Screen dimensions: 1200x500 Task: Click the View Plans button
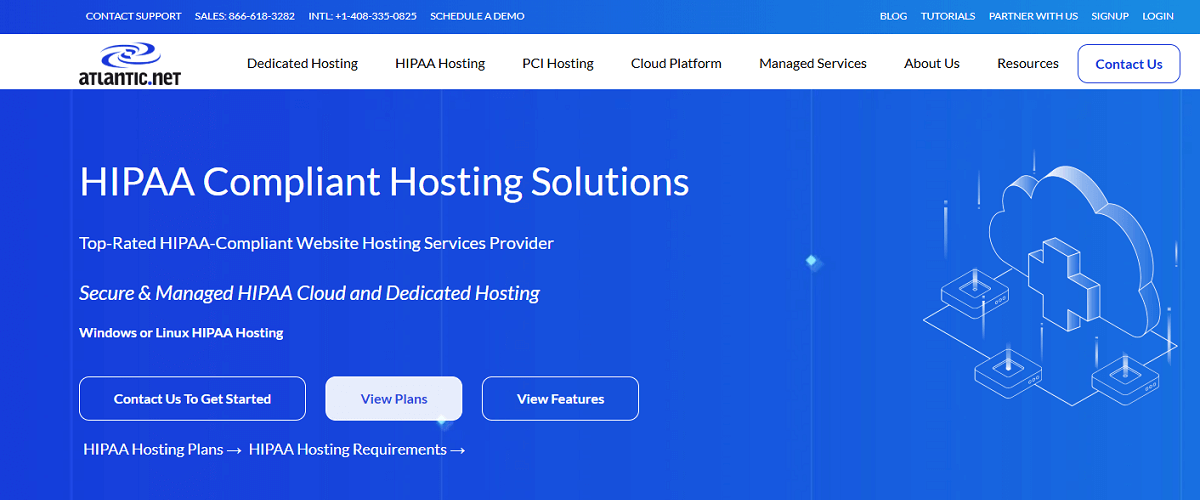coord(394,399)
